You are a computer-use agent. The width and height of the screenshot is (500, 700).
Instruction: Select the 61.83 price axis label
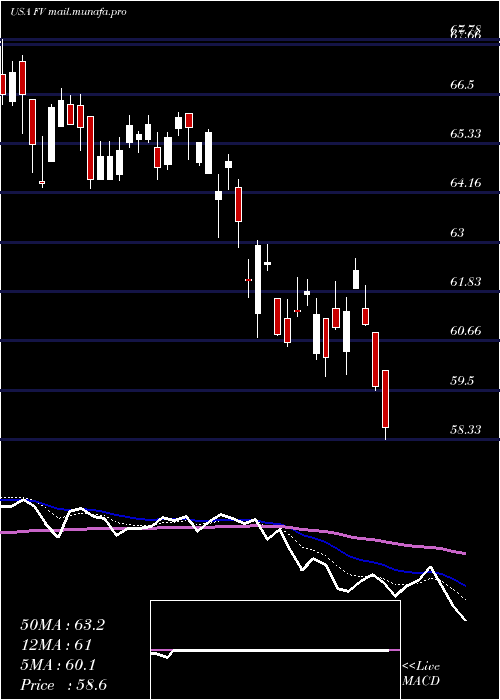click(x=466, y=282)
